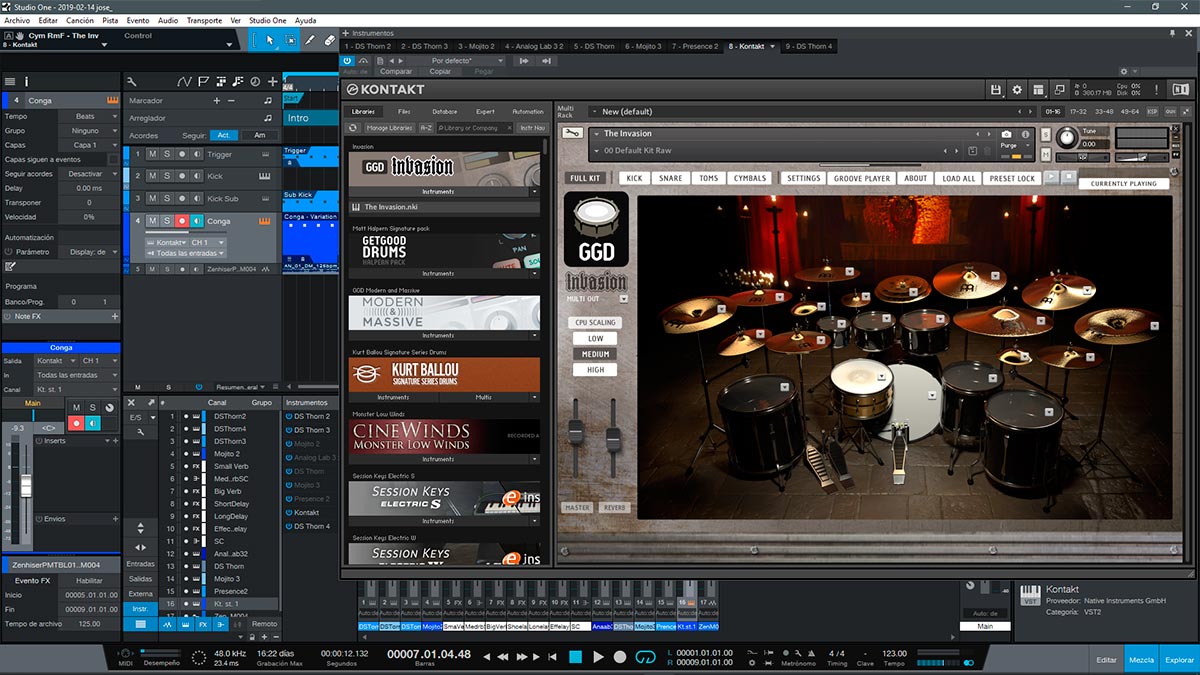Click Manage Libraries button
The height and width of the screenshot is (675, 1200).
[x=389, y=128]
